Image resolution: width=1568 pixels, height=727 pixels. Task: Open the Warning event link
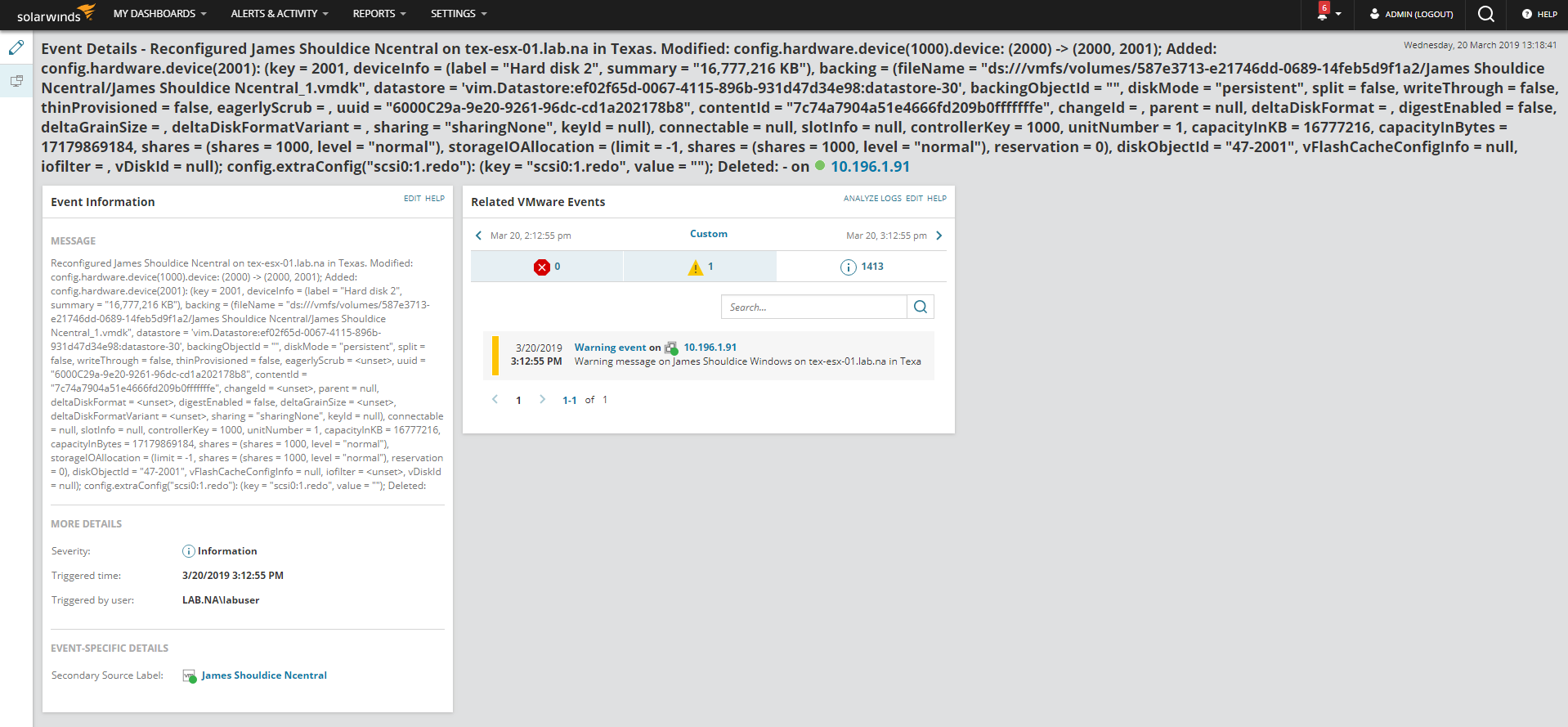pos(611,348)
